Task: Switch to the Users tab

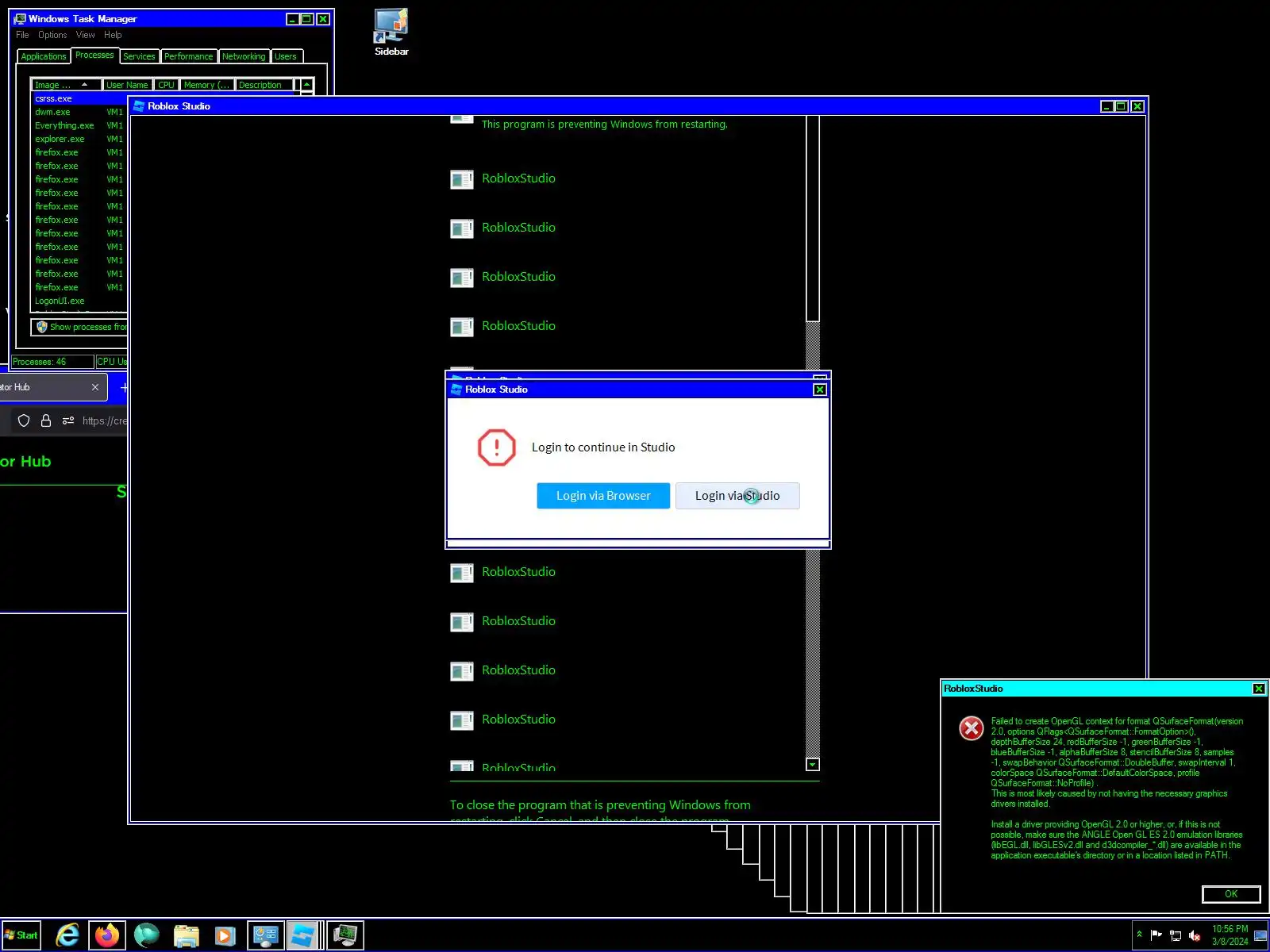Action: (x=286, y=56)
